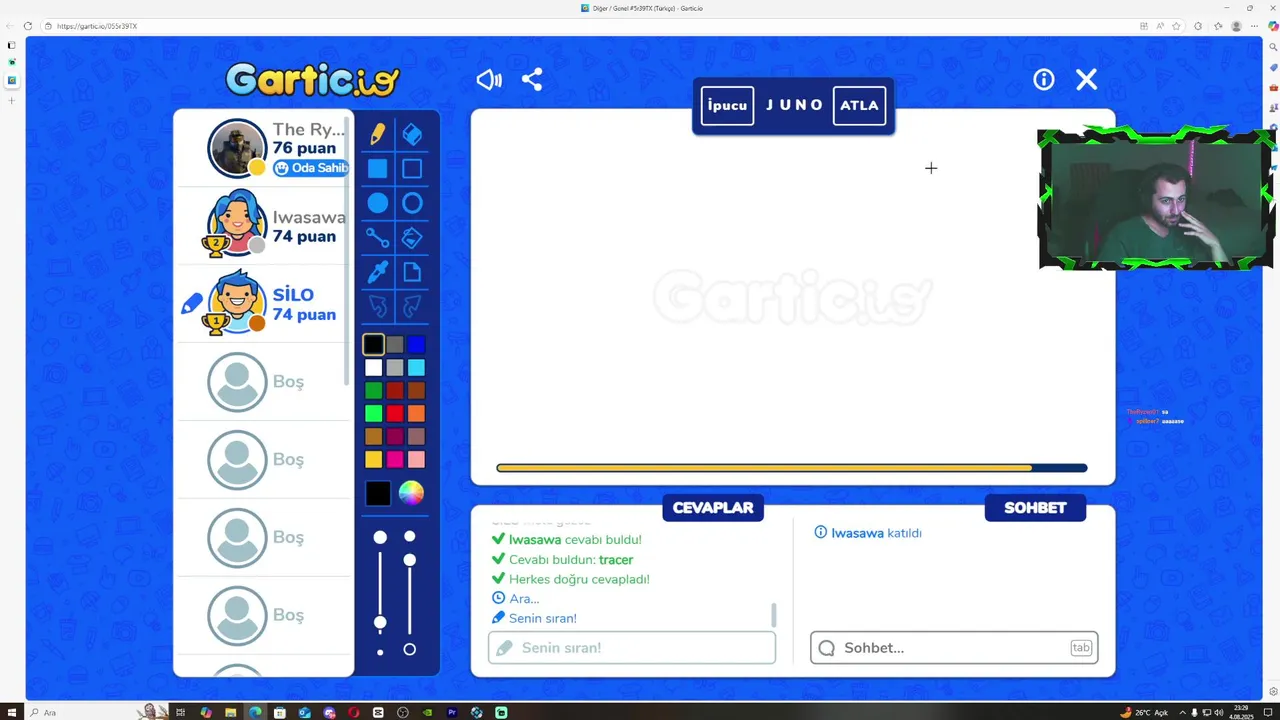Click the current color black preview box
This screenshot has height=720, width=1280.
(x=378, y=493)
